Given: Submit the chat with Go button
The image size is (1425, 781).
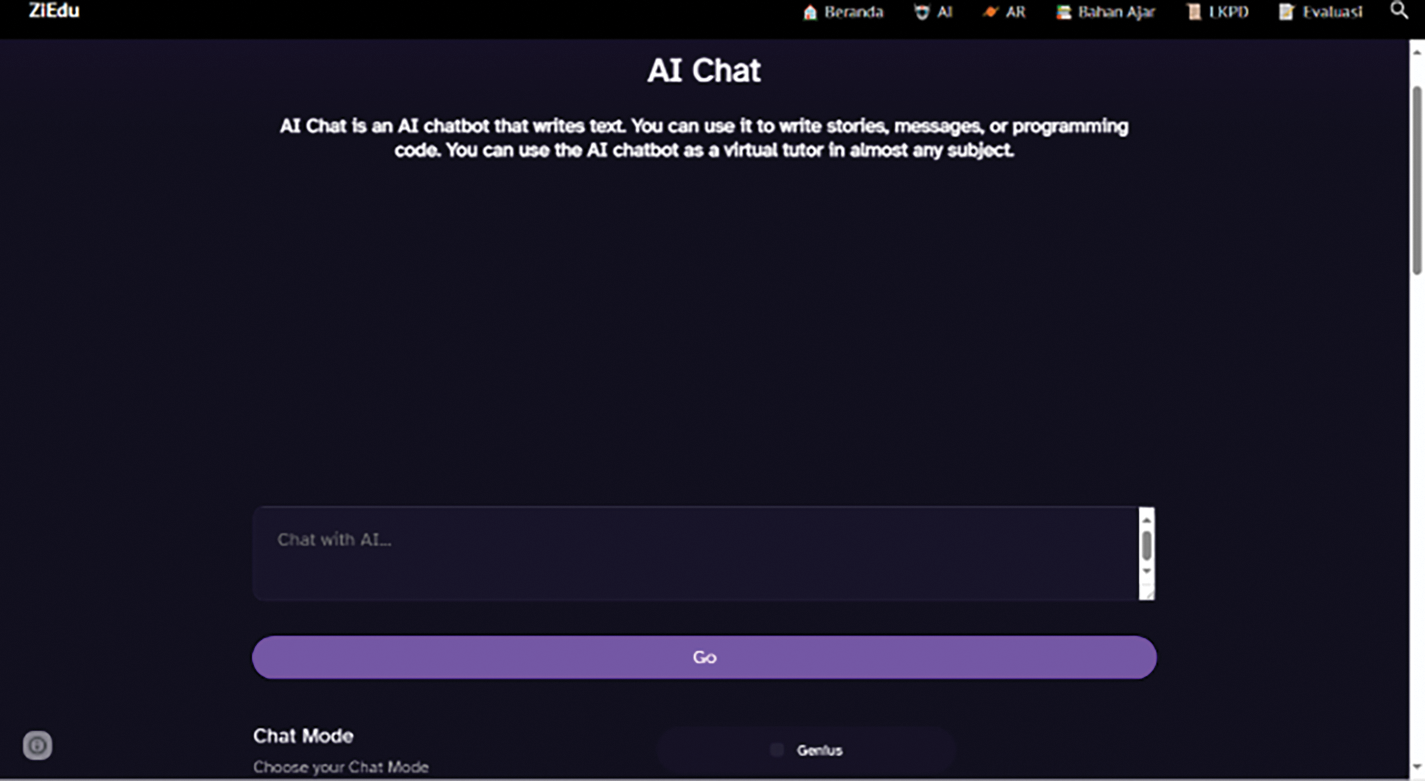Looking at the screenshot, I should pyautogui.click(x=704, y=657).
